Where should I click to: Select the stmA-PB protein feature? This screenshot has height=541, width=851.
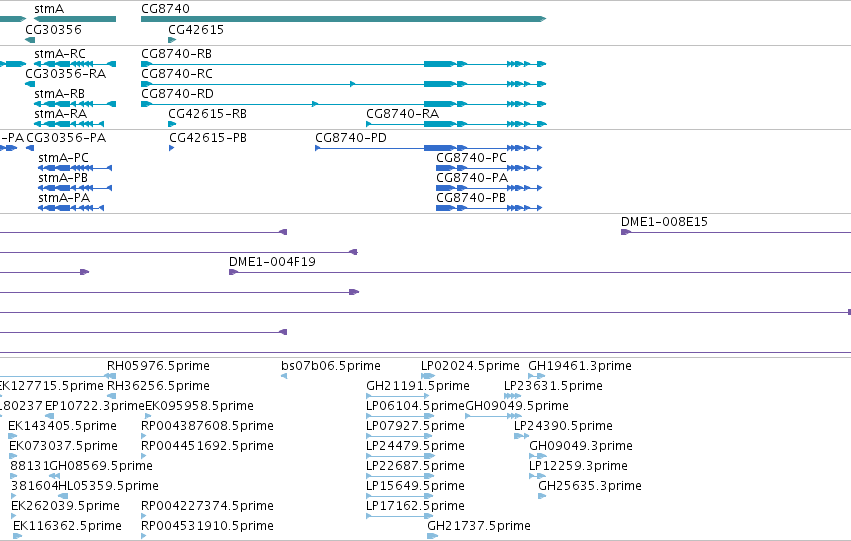[x=75, y=188]
